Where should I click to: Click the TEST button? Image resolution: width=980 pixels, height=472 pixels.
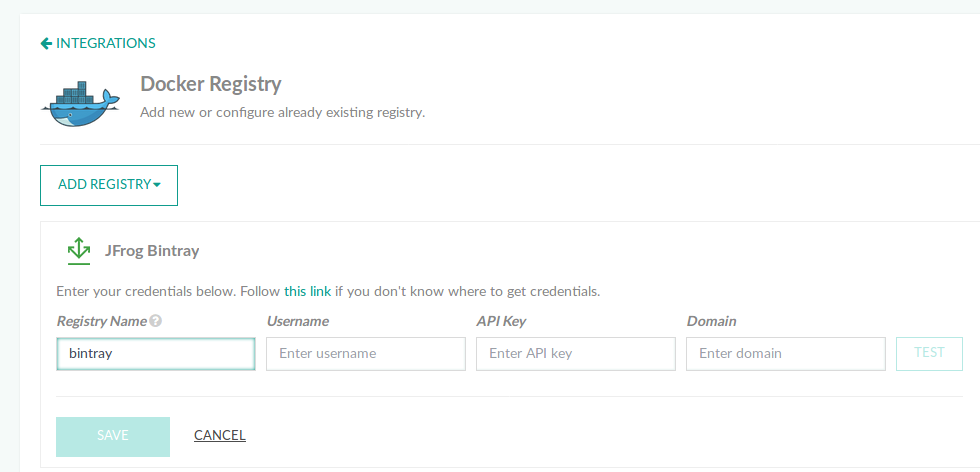pyautogui.click(x=929, y=354)
